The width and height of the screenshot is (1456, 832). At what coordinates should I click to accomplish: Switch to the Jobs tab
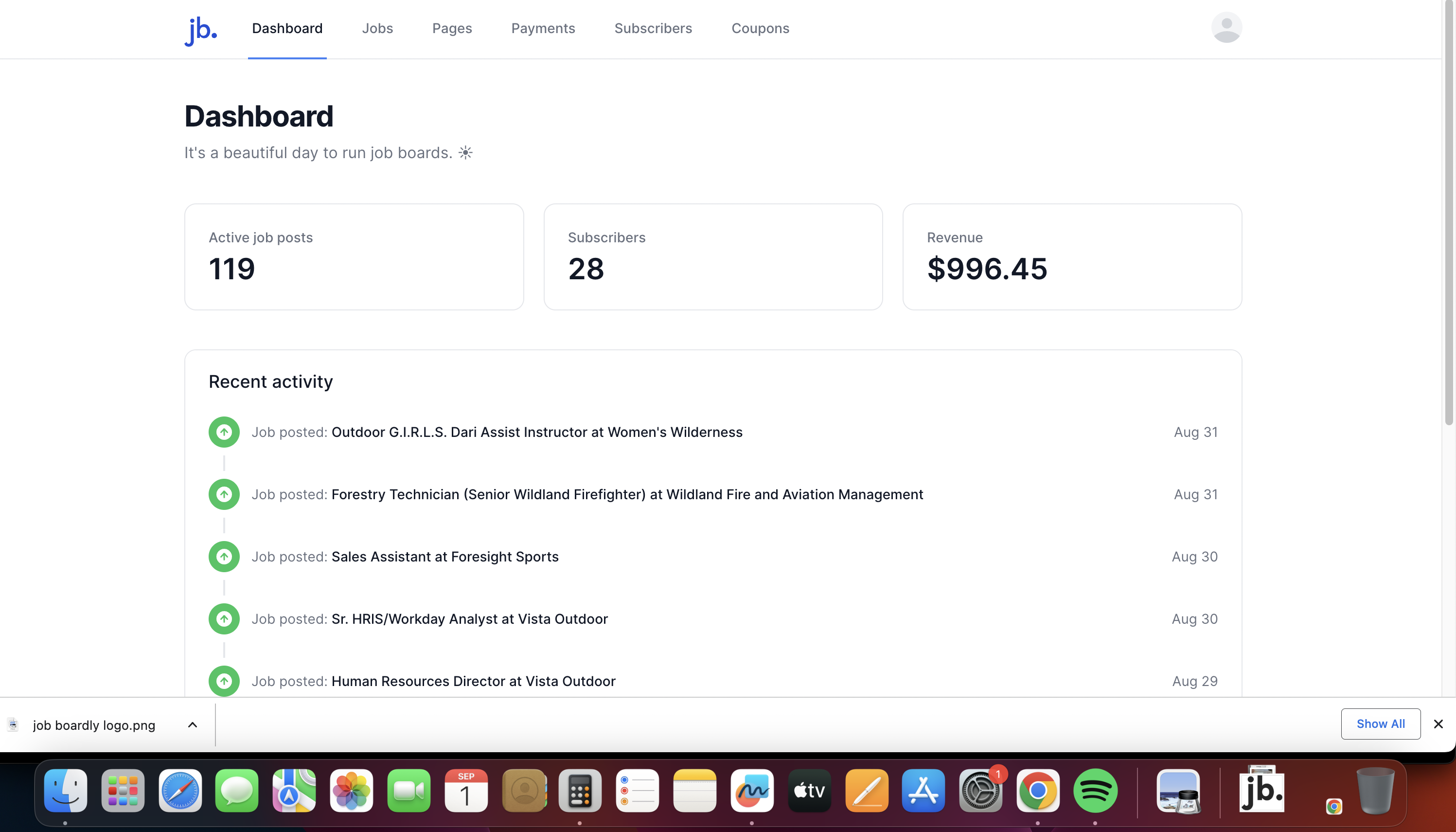377,29
